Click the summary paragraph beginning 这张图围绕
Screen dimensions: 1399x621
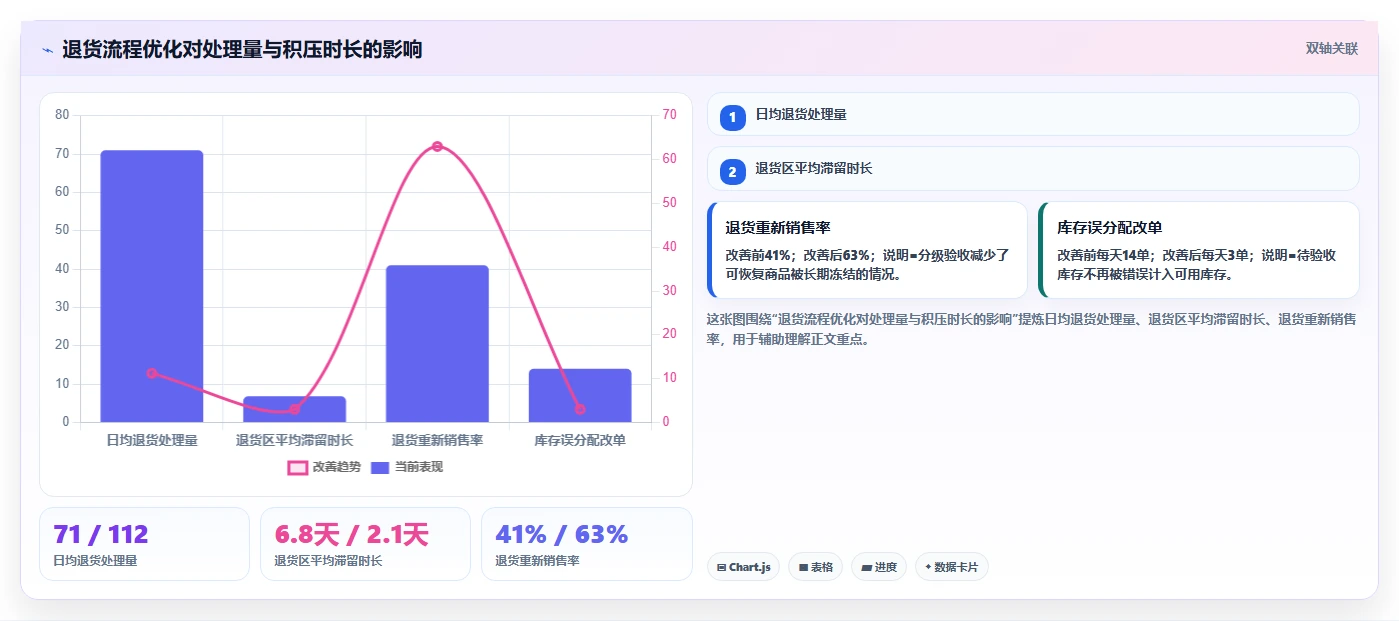1031,329
